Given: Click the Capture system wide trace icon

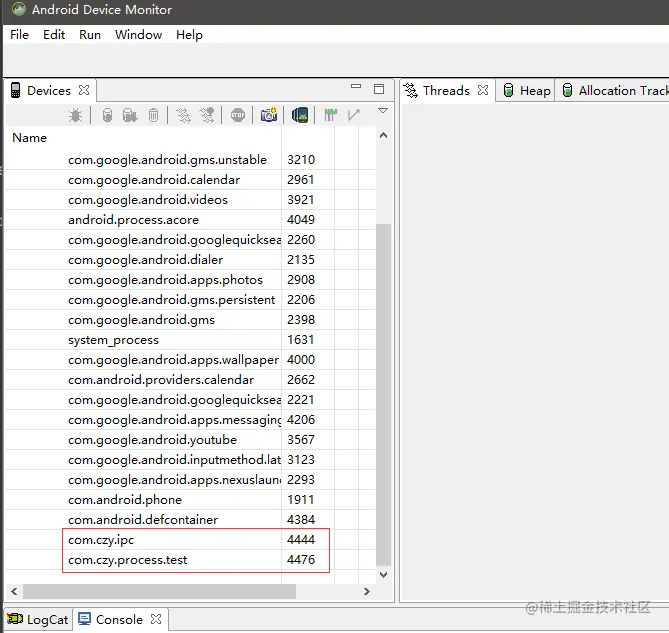Looking at the screenshot, I should (330, 115).
